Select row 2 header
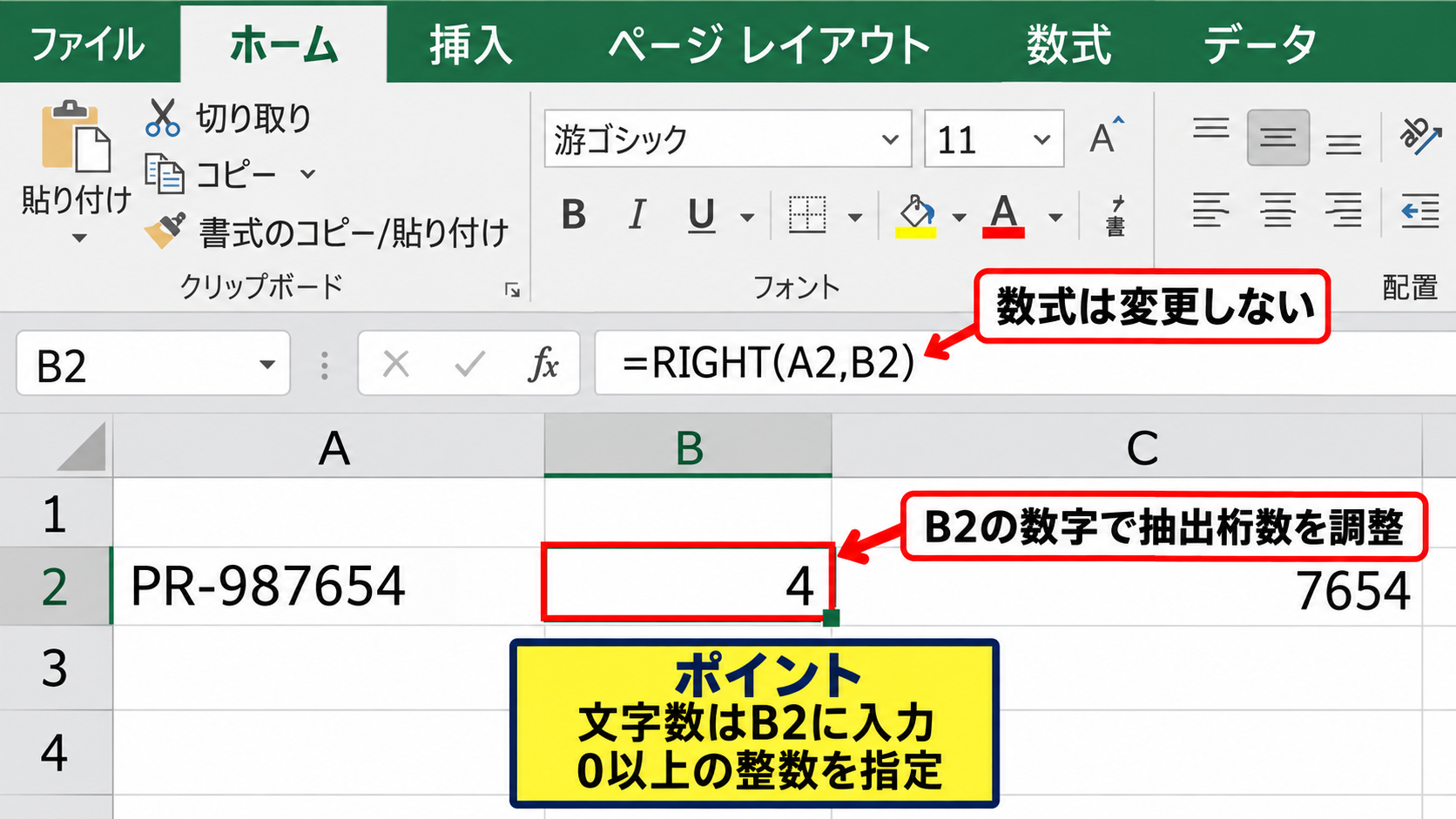The image size is (1456, 819). point(55,587)
